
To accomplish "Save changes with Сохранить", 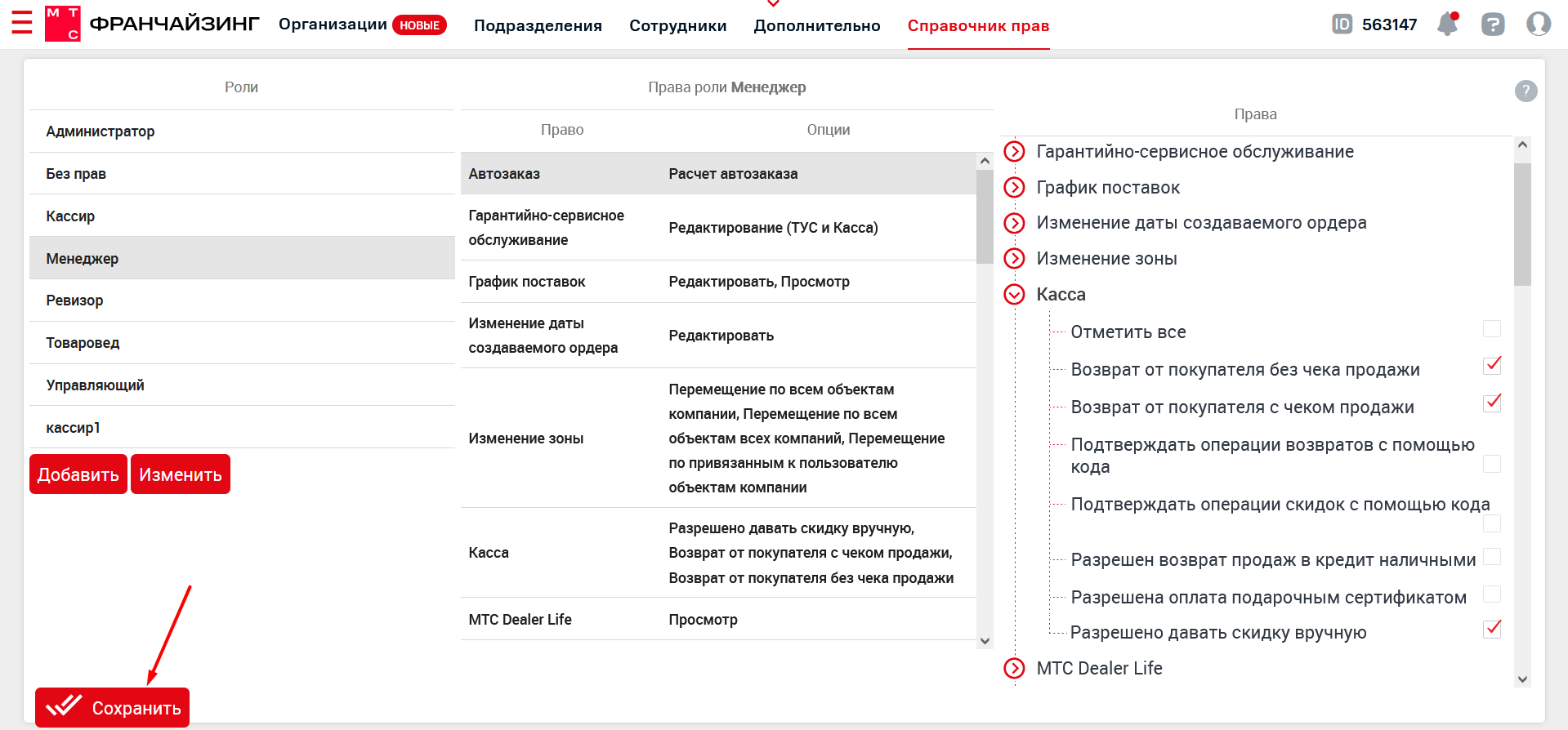I will click(112, 707).
